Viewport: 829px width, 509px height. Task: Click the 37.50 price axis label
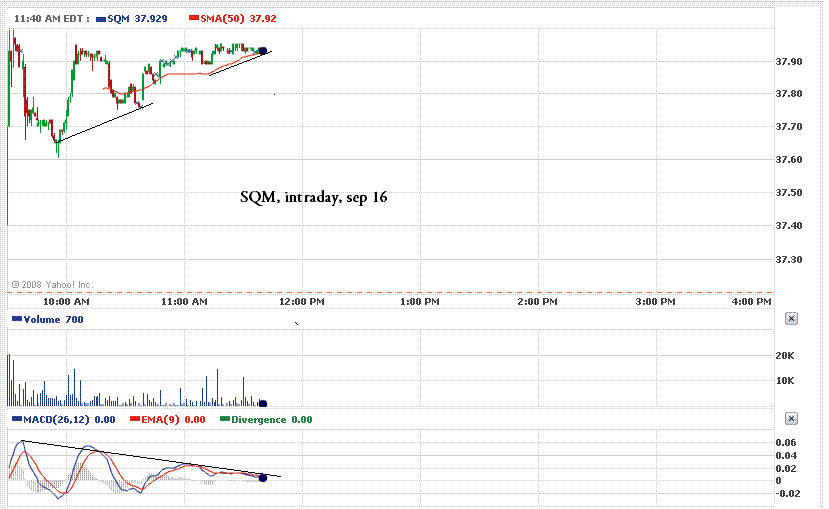789,193
